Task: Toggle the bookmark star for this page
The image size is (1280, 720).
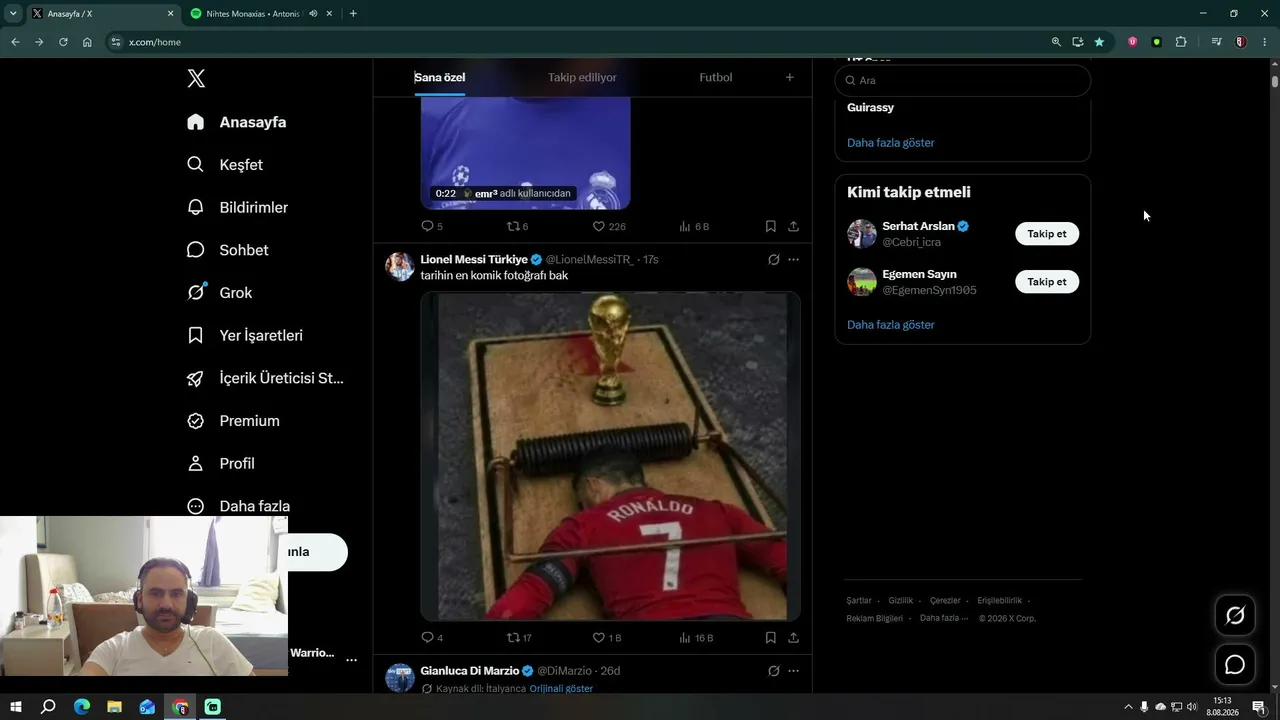Action: click(x=1099, y=42)
